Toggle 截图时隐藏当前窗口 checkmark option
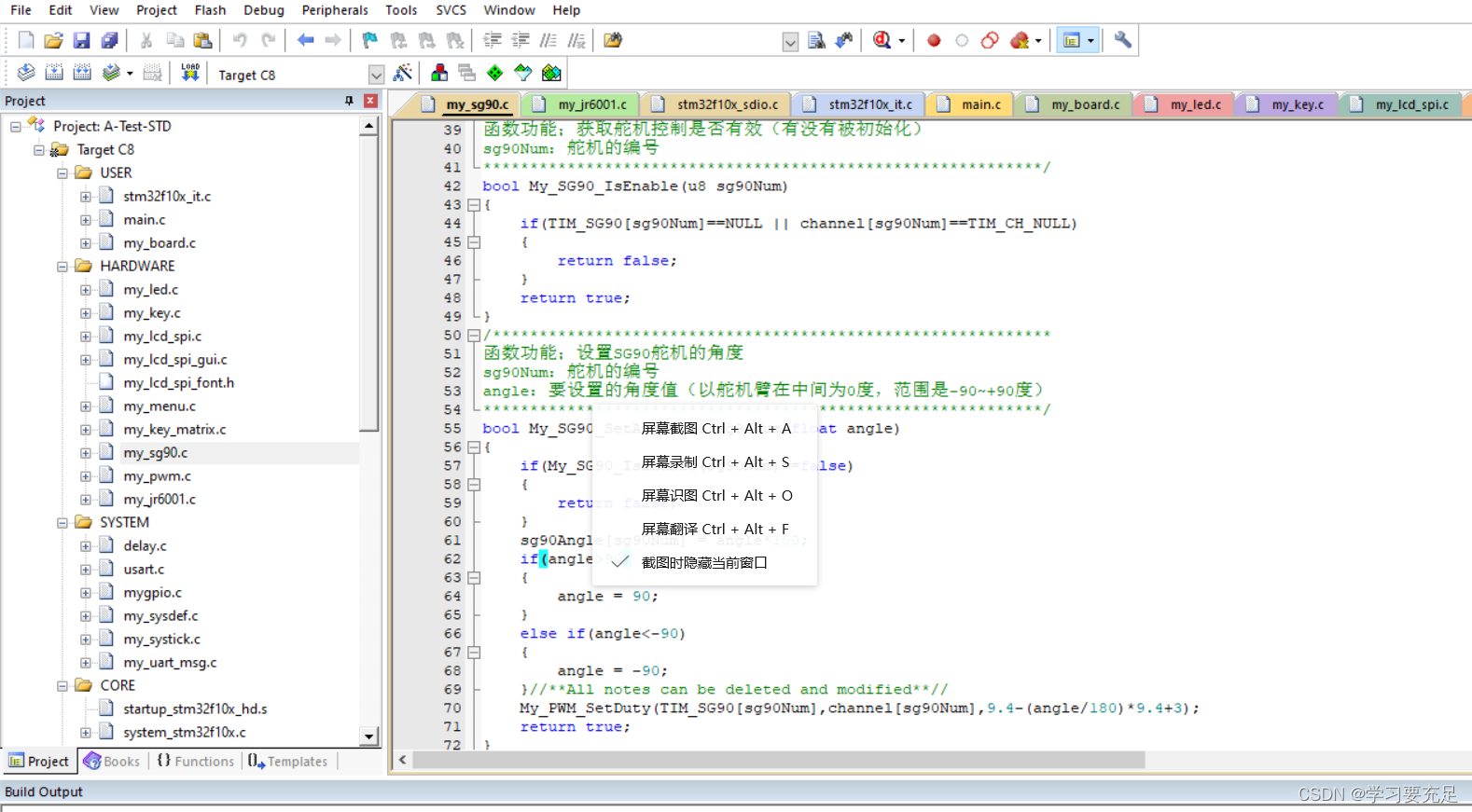 point(704,562)
